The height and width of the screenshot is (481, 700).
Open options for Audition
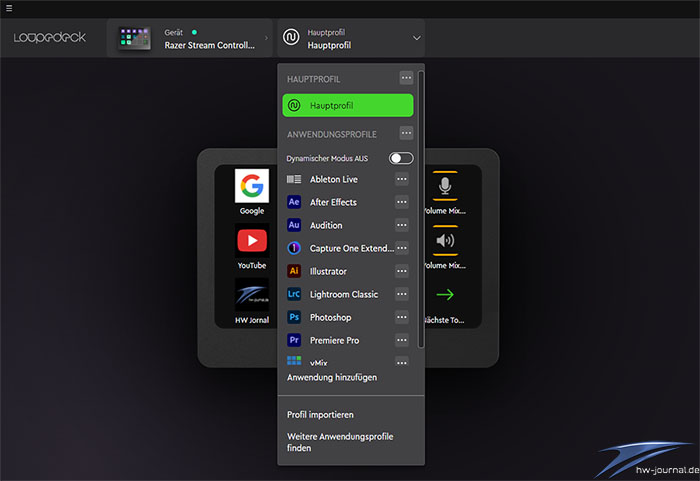[402, 225]
